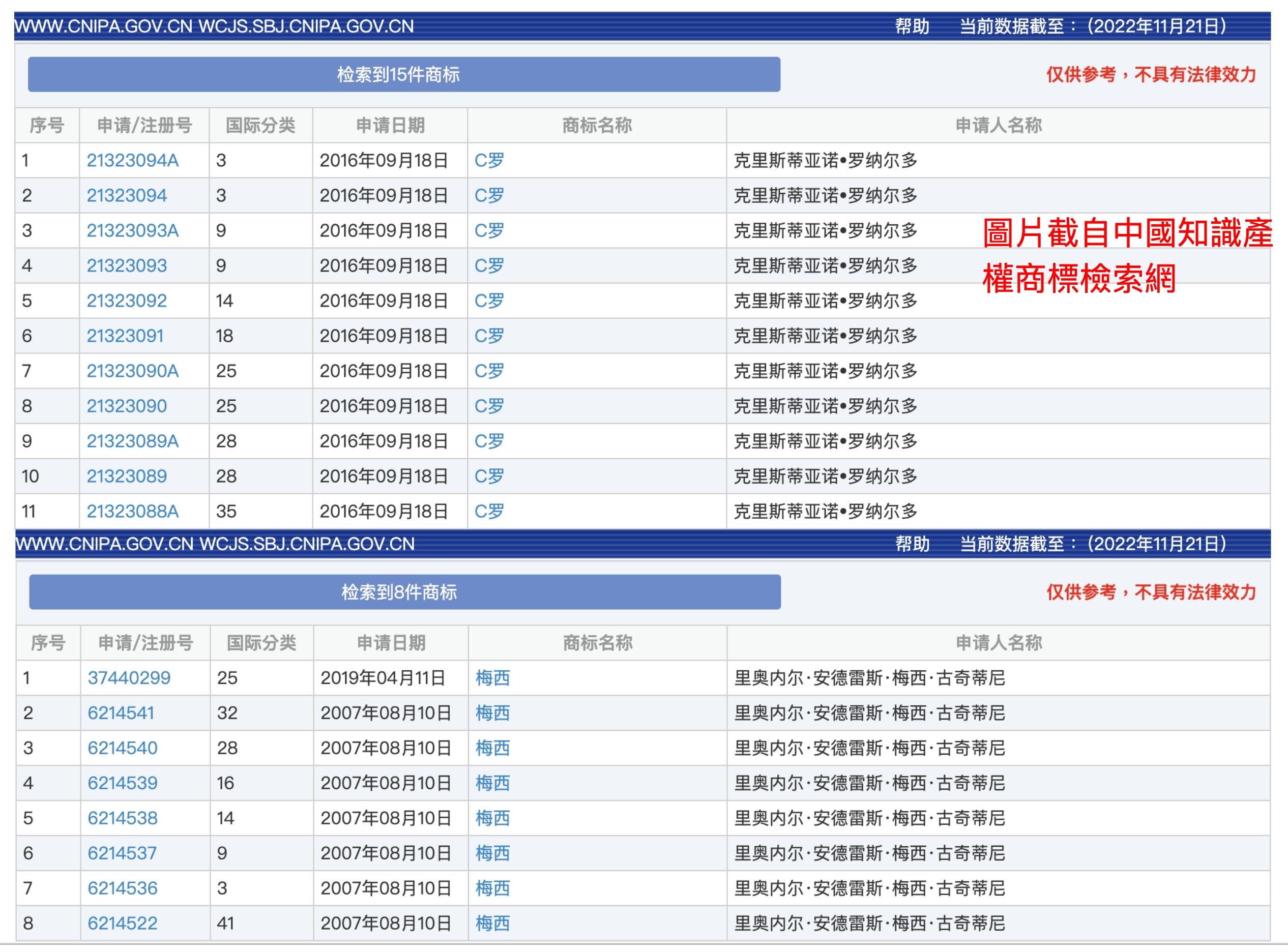The width and height of the screenshot is (1288, 952).
Task: Click the 检索到8件商标 results banner
Action: 405,592
